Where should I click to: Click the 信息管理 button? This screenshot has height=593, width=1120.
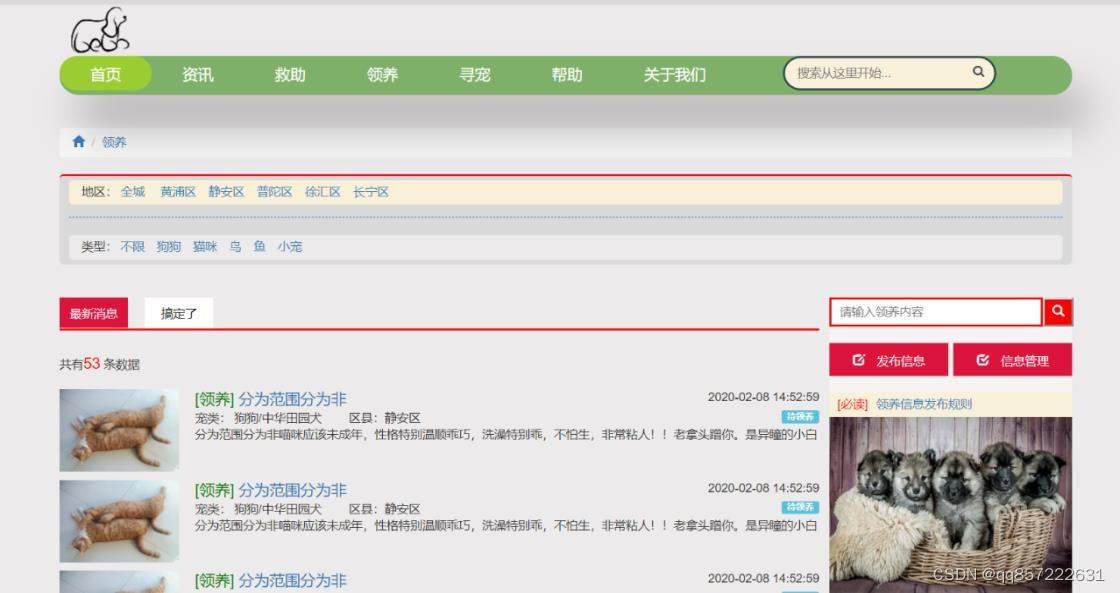(1013, 360)
